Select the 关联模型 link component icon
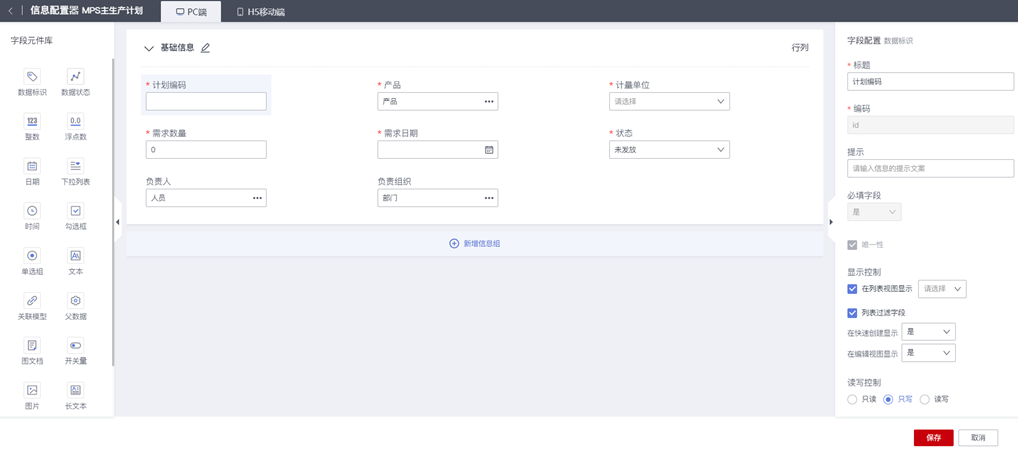The height and width of the screenshot is (451, 1018). pyautogui.click(x=32, y=301)
